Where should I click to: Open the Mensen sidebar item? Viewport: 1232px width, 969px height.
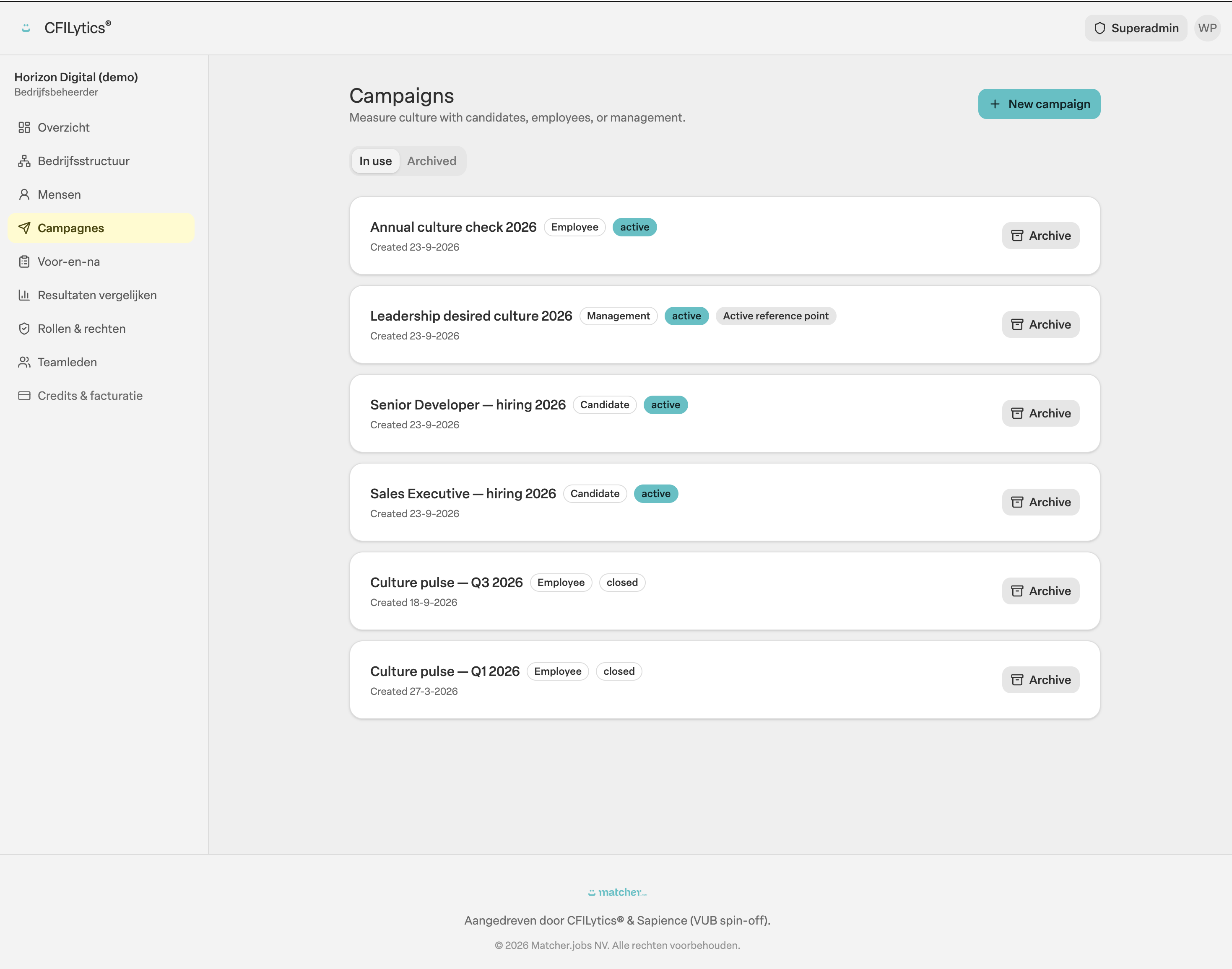coord(101,194)
